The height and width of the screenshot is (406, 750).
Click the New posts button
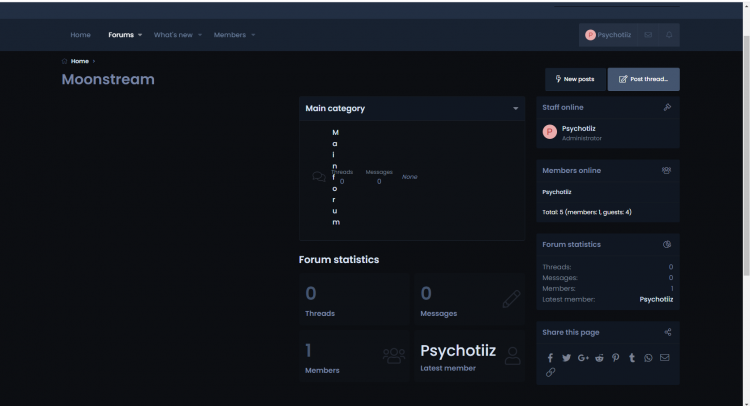click(x=575, y=79)
